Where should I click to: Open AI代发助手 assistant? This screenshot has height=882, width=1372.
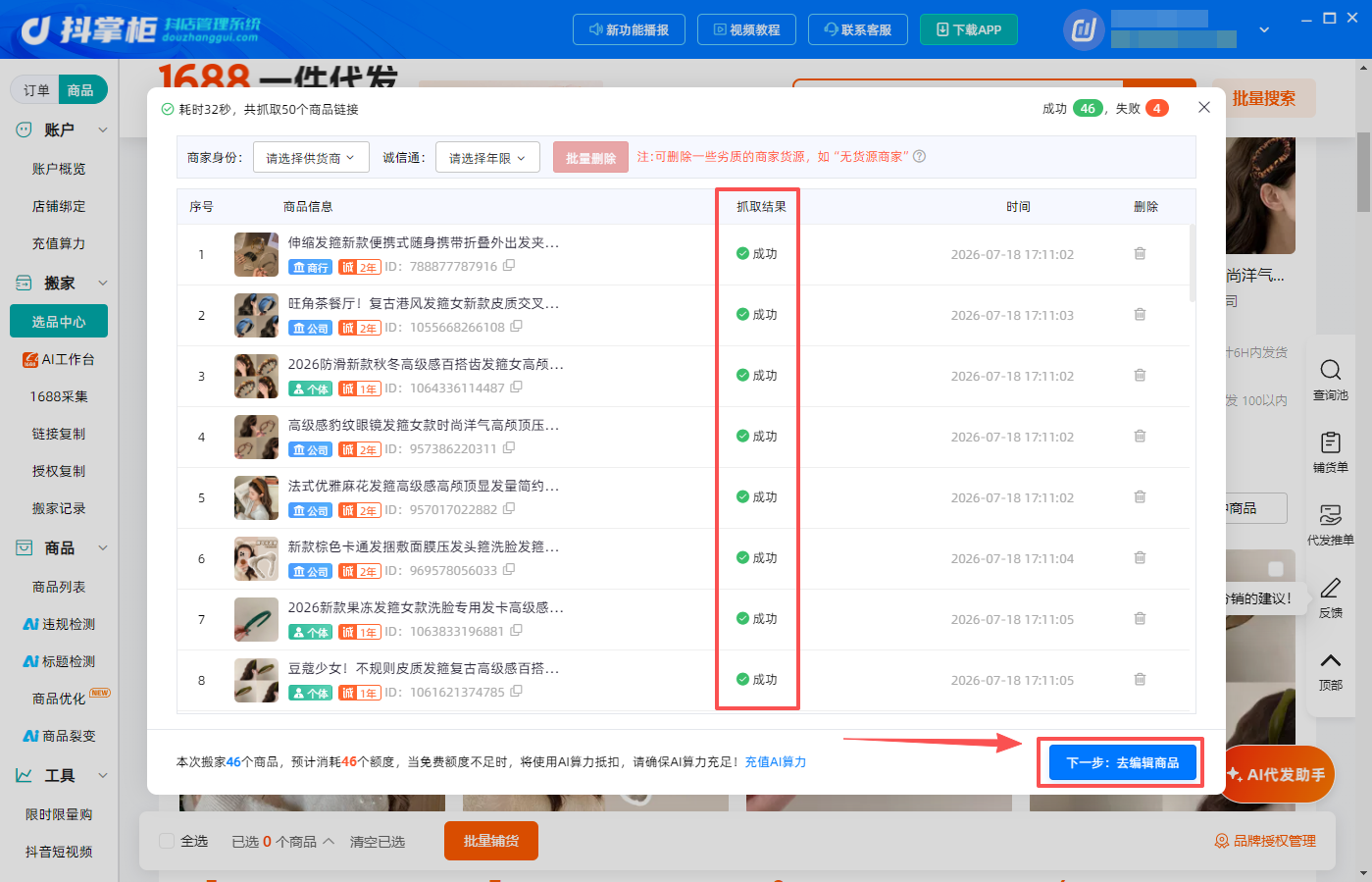coord(1278,774)
